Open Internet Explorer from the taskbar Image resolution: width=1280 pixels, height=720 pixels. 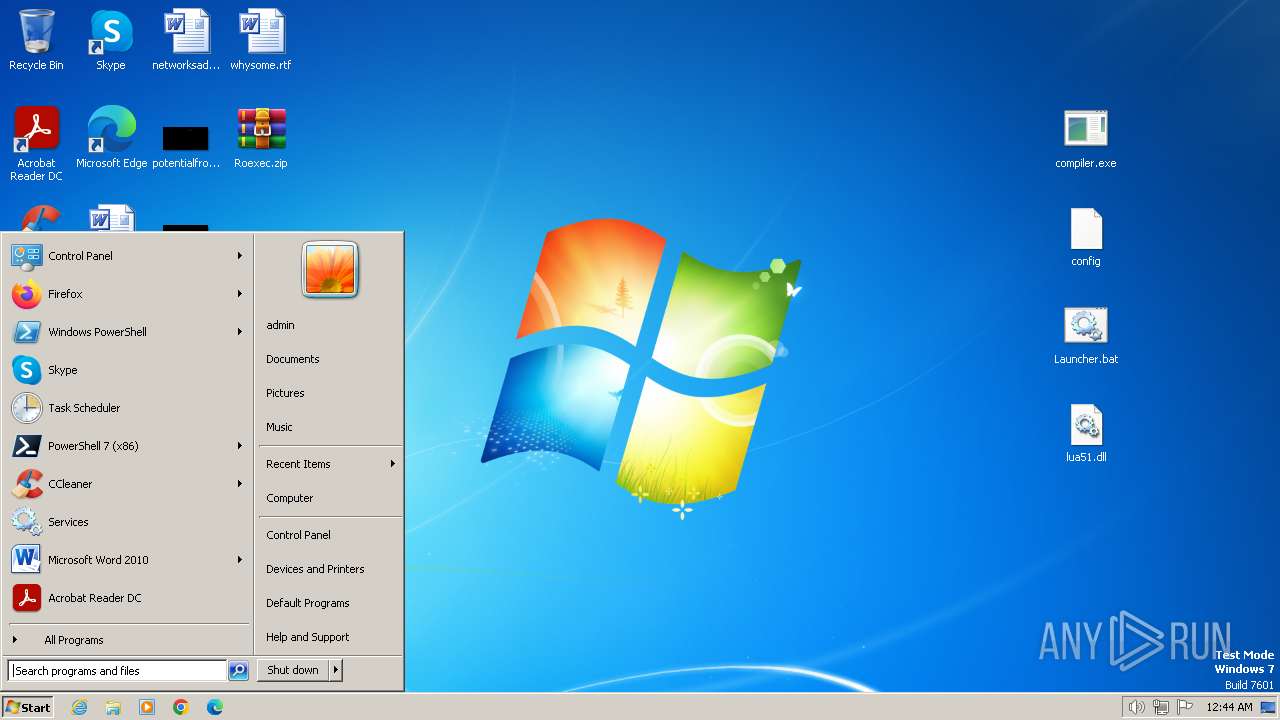click(x=79, y=707)
